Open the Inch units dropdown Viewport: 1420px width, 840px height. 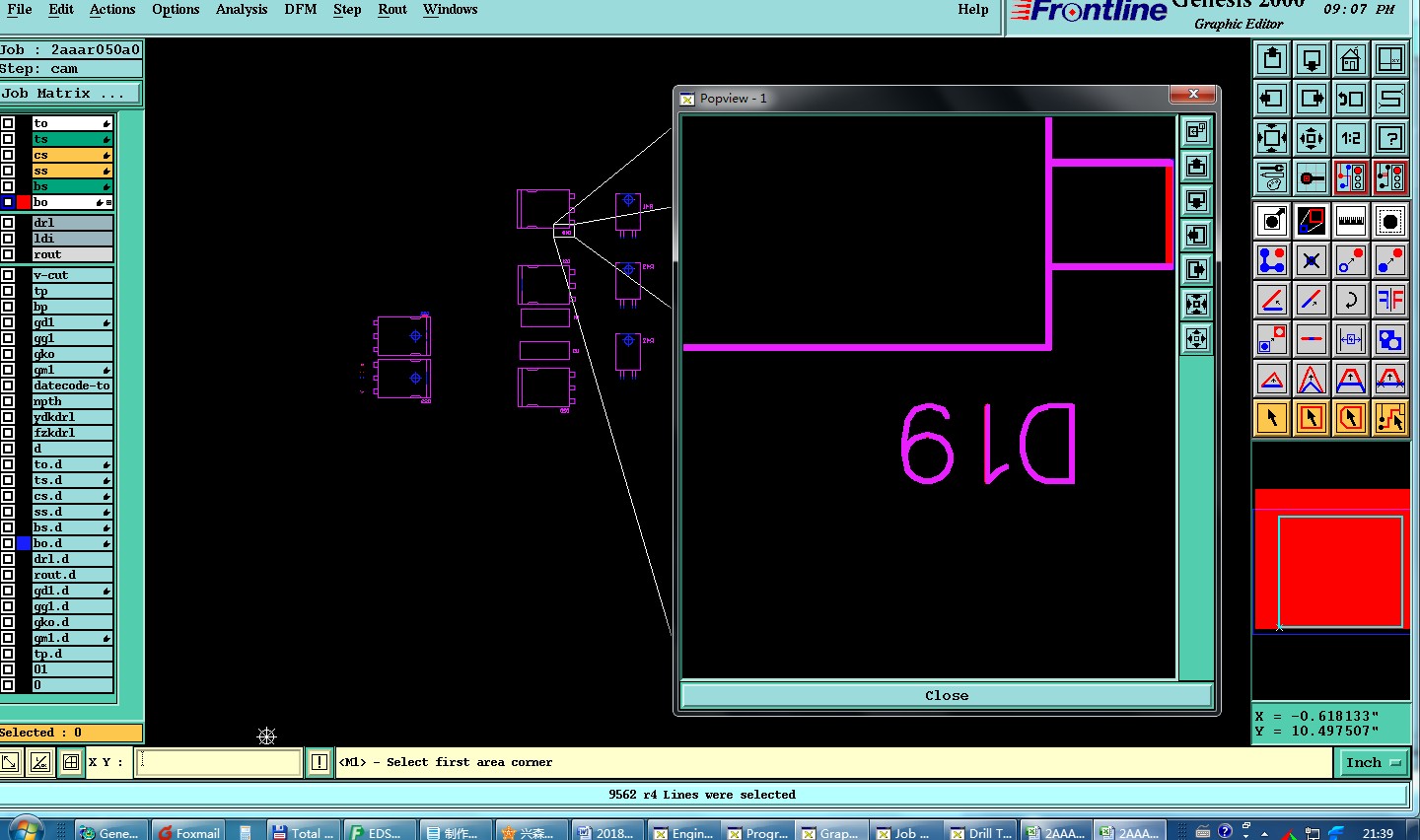click(1373, 762)
